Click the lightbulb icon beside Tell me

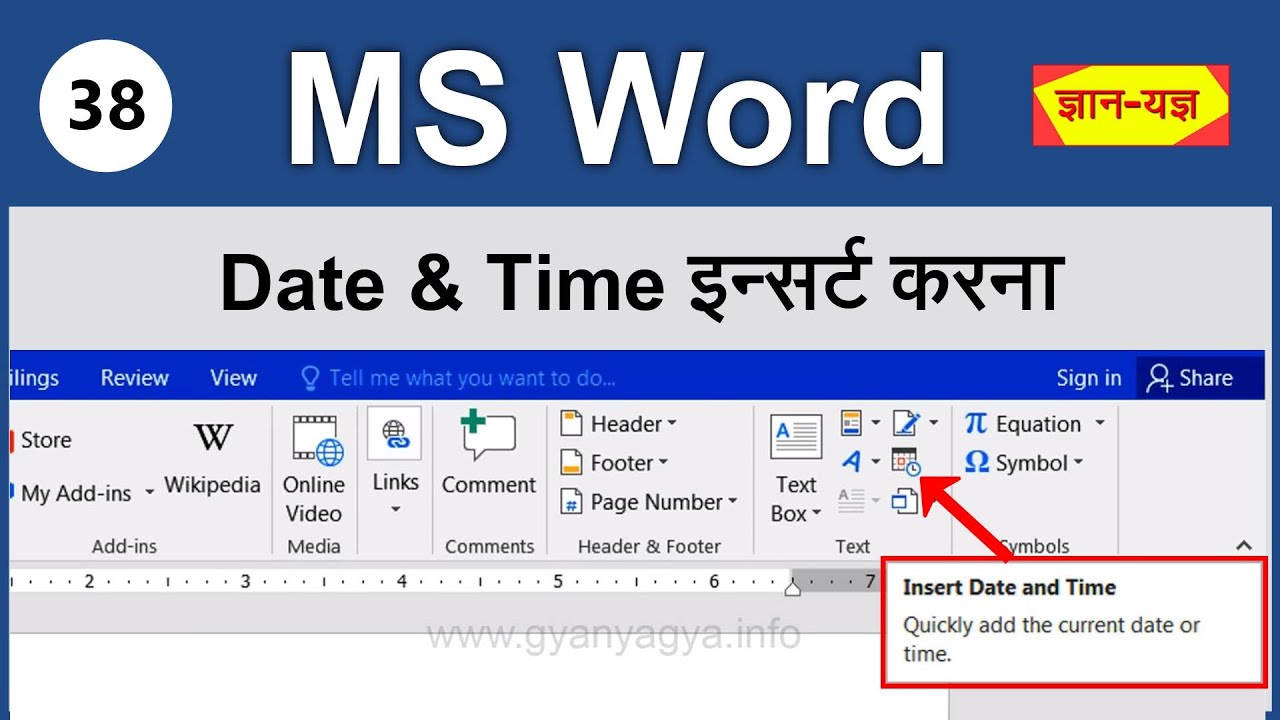click(310, 378)
